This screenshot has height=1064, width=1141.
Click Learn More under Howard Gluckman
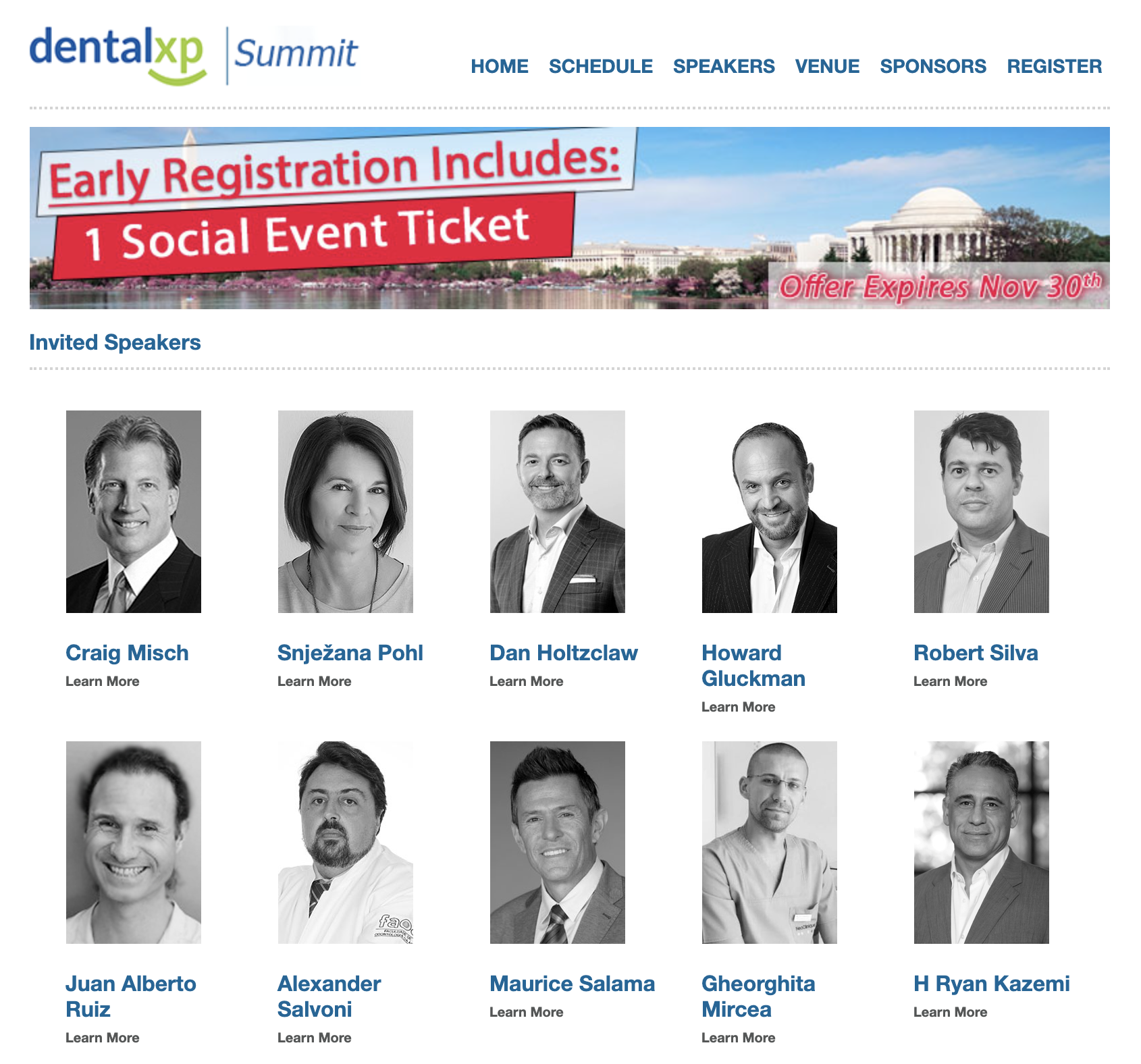(x=738, y=707)
